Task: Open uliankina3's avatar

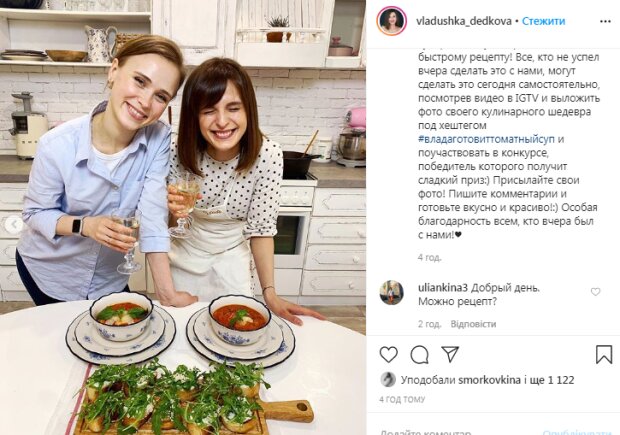Action: [x=391, y=293]
